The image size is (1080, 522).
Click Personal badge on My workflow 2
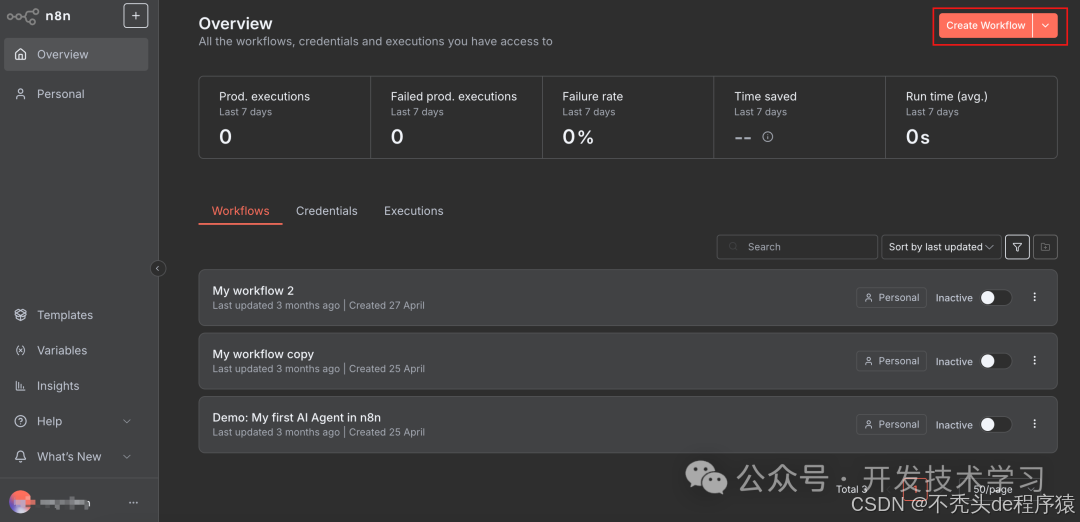coord(891,297)
